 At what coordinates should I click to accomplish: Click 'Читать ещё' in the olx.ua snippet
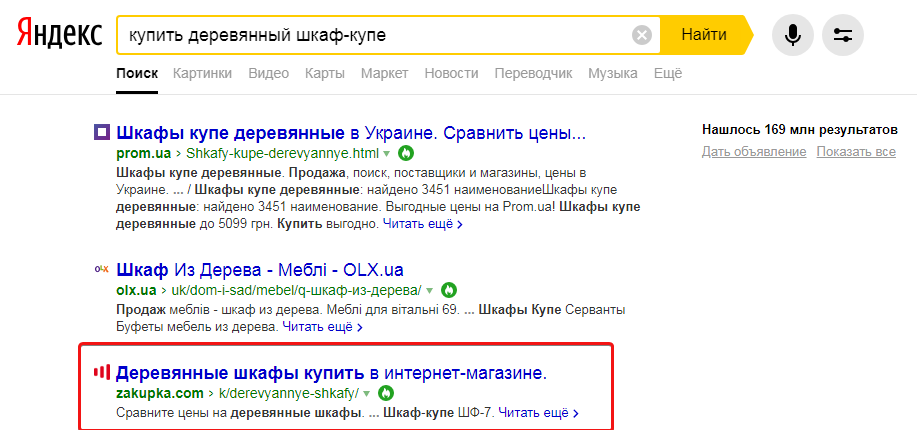322,326
